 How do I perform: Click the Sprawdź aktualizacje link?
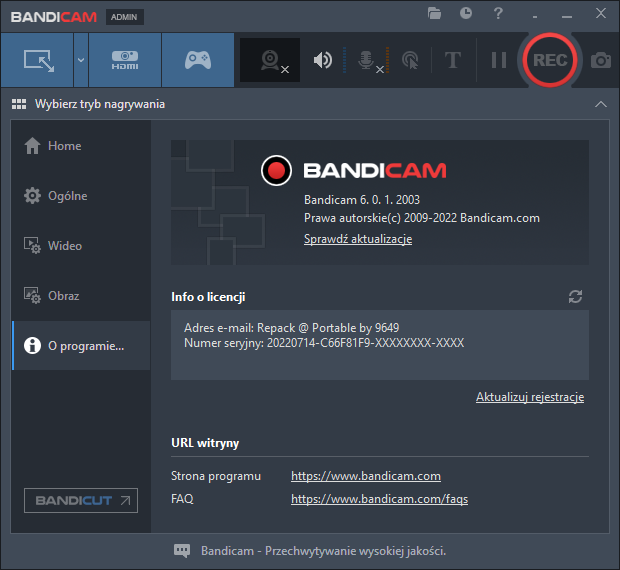tap(358, 239)
